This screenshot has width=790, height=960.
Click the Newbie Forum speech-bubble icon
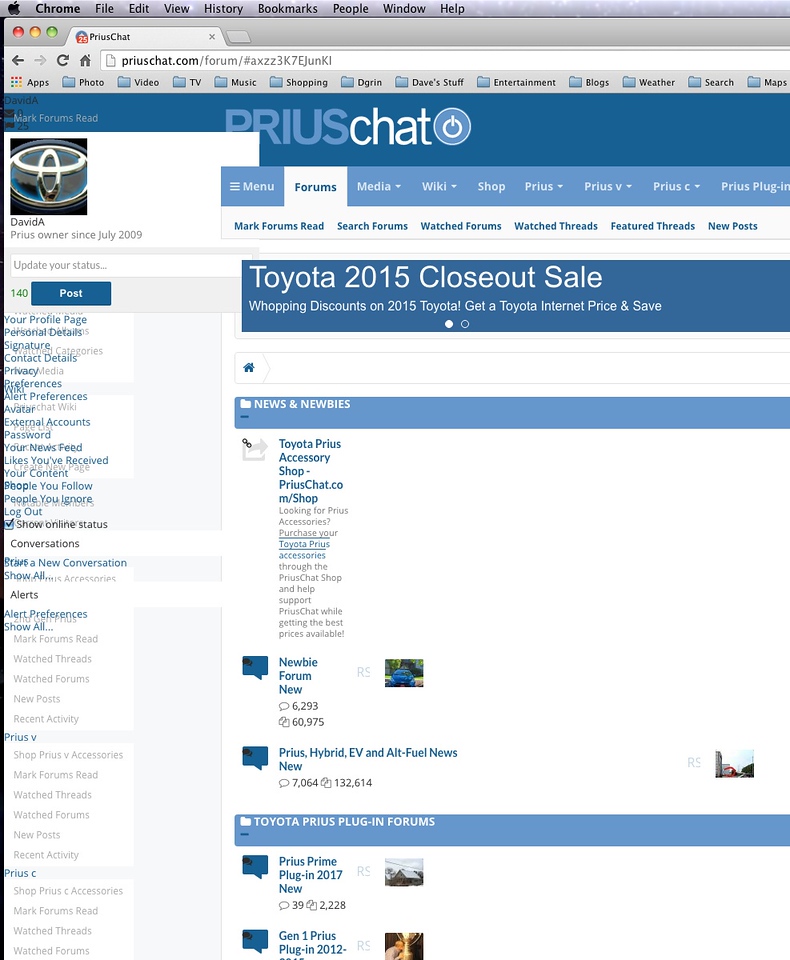(255, 667)
